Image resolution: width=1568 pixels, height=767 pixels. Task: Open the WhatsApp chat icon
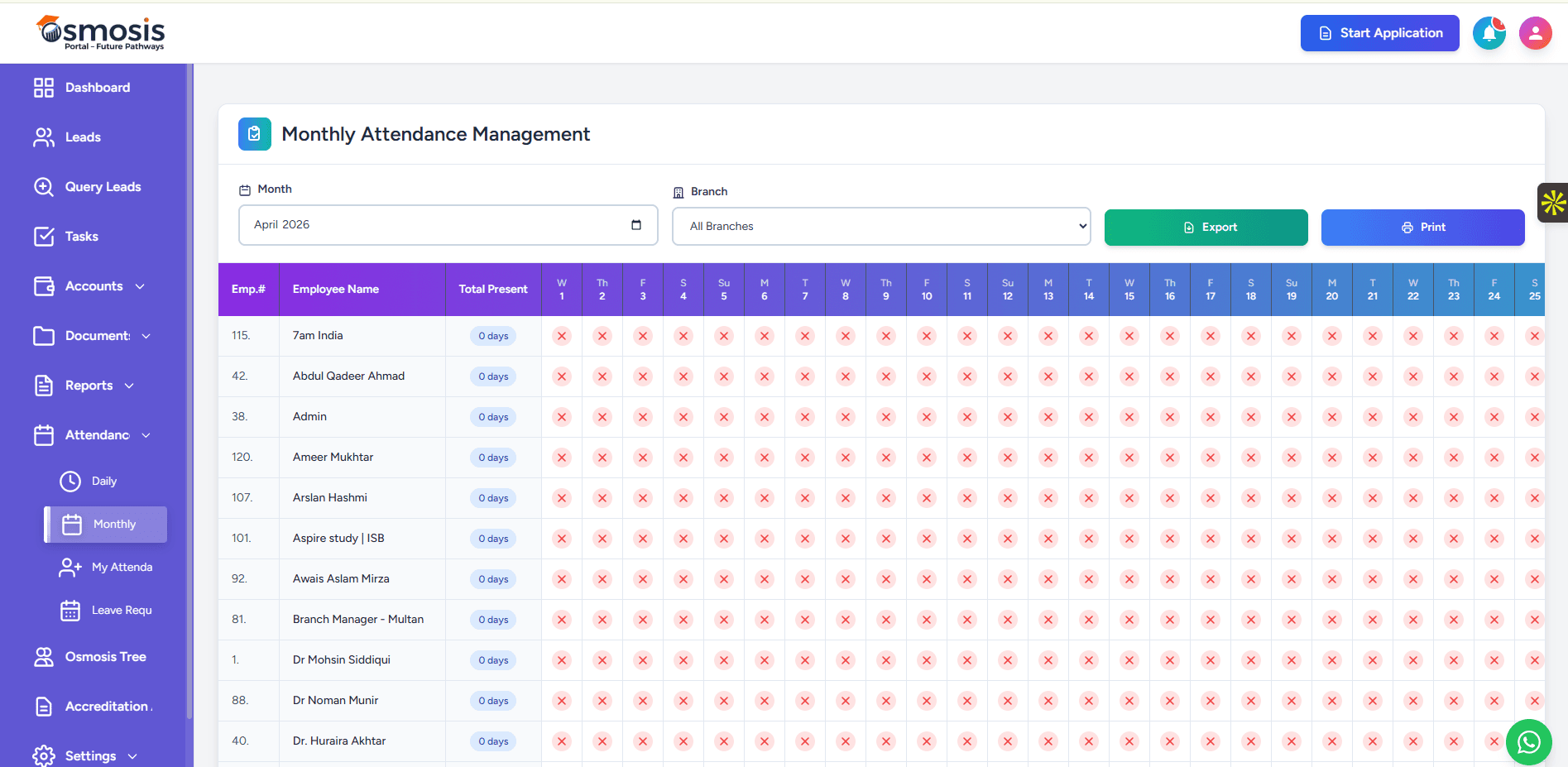1528,742
